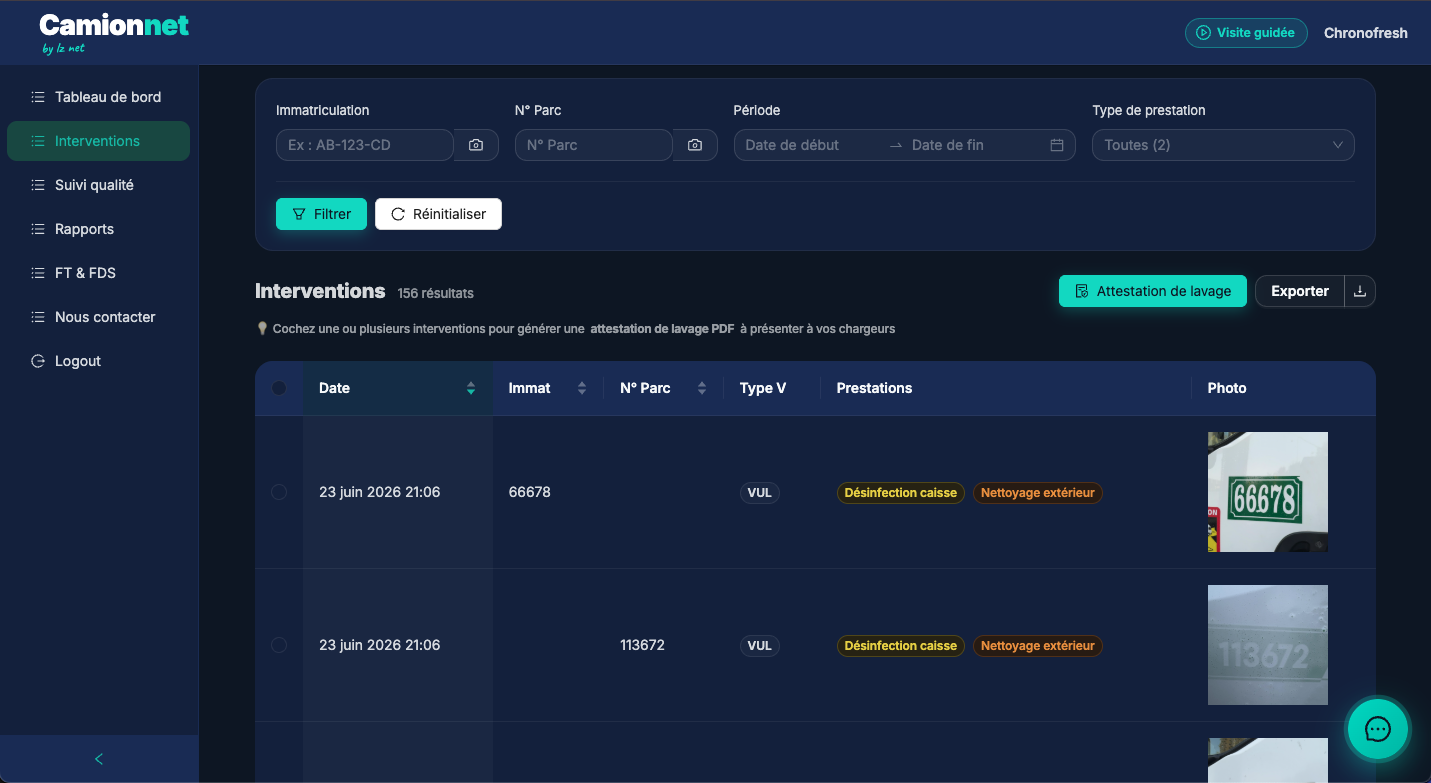Click the Camionnet logo

[114, 32]
